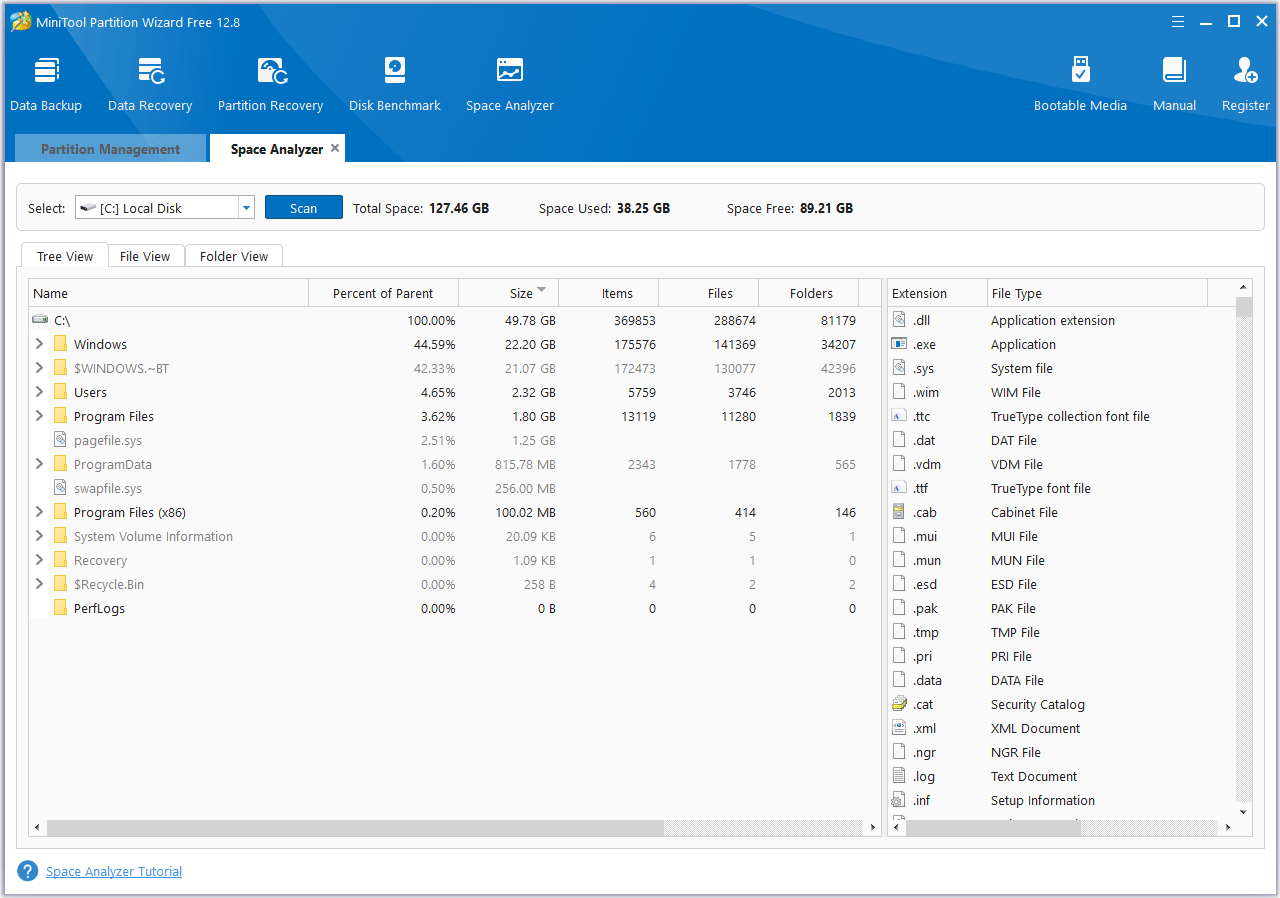Click the .cab cabinet file icon

899,512
